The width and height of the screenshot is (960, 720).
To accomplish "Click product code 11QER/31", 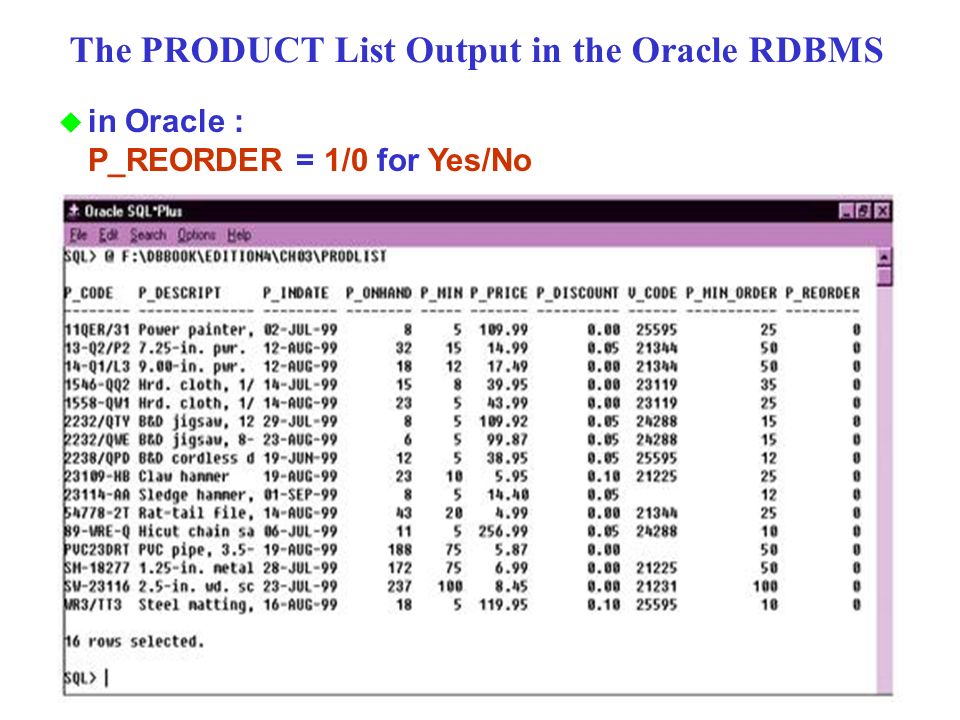I will tap(97, 330).
